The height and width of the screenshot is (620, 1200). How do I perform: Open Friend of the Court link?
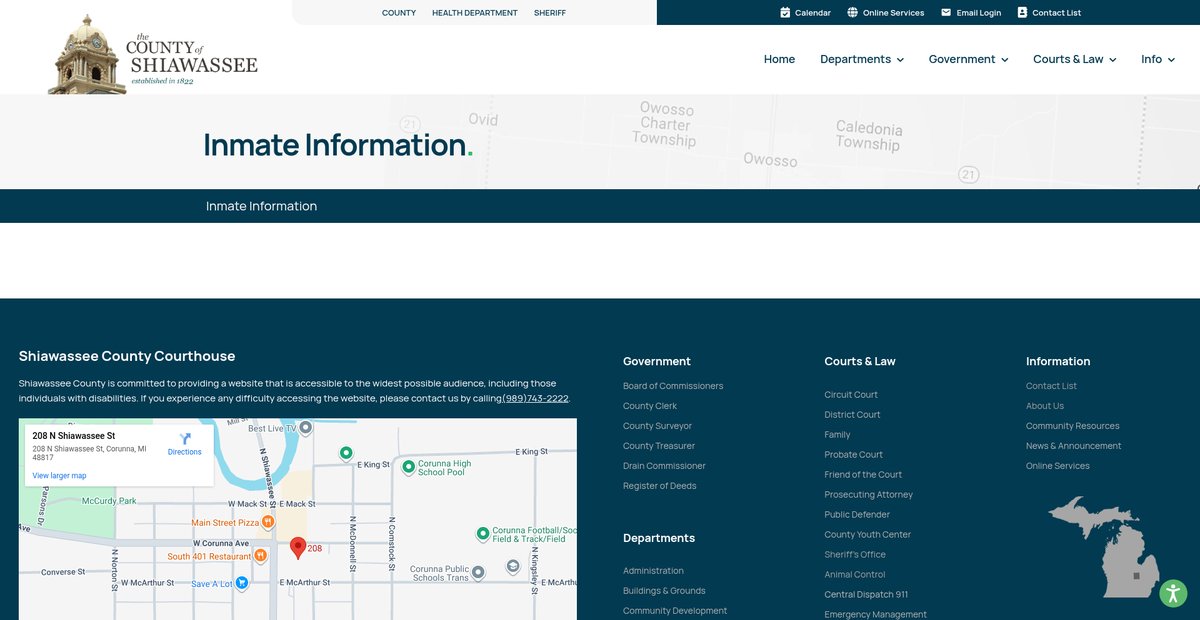(x=863, y=475)
